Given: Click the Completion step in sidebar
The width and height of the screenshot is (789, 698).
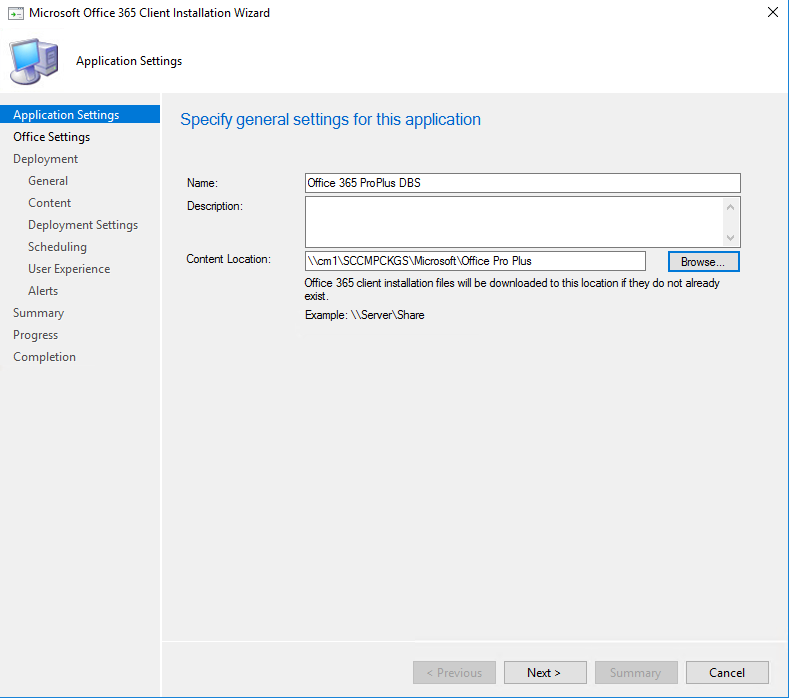Looking at the screenshot, I should 44,357.
